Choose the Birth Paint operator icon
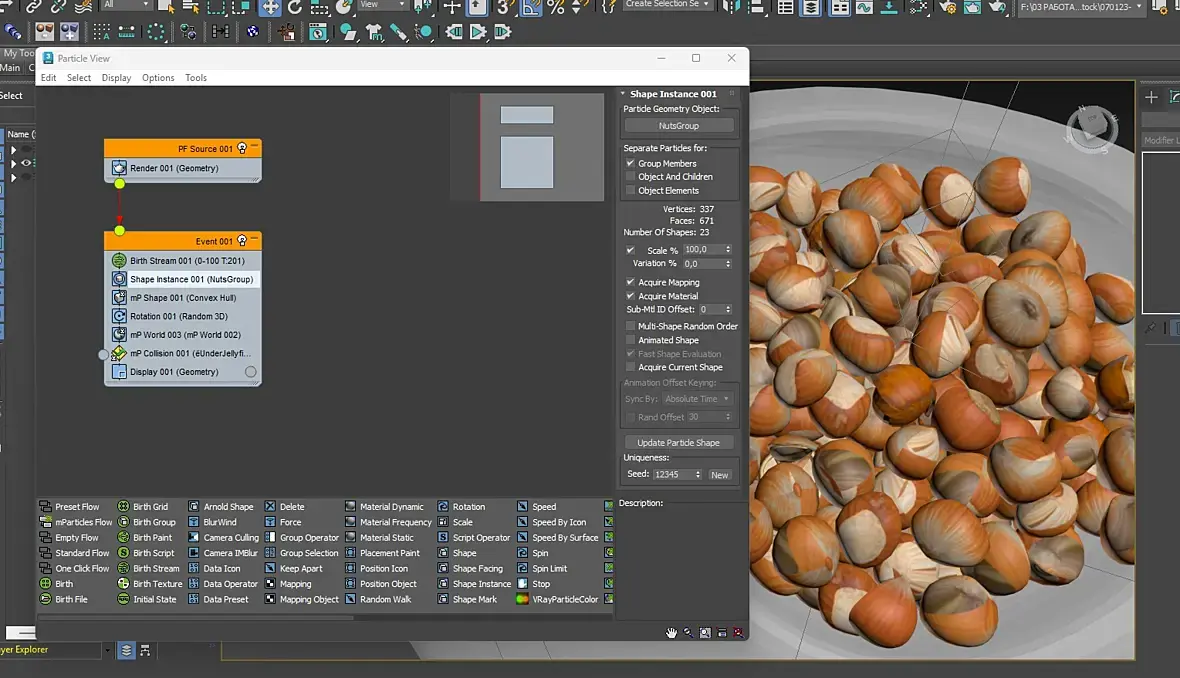This screenshot has height=678, width=1180. 124,538
